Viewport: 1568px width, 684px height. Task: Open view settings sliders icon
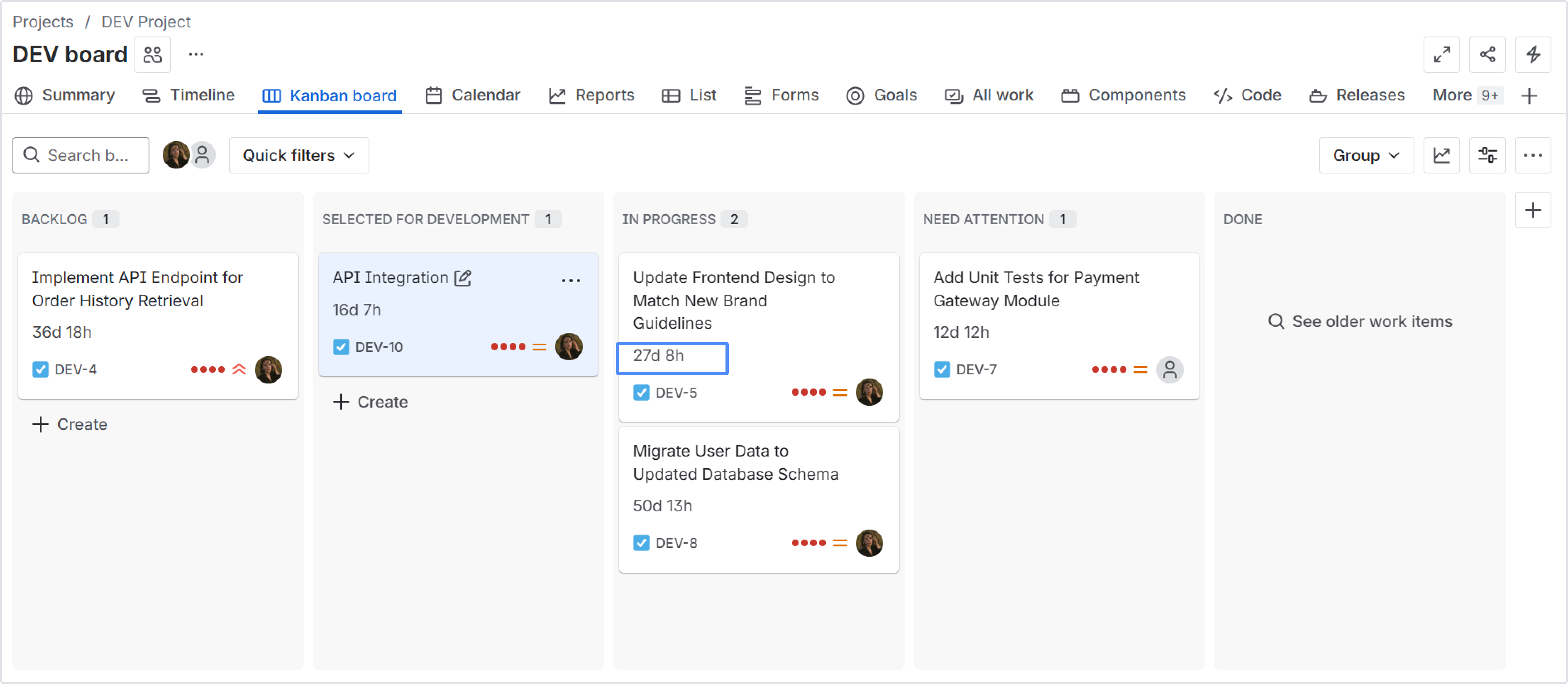point(1487,155)
